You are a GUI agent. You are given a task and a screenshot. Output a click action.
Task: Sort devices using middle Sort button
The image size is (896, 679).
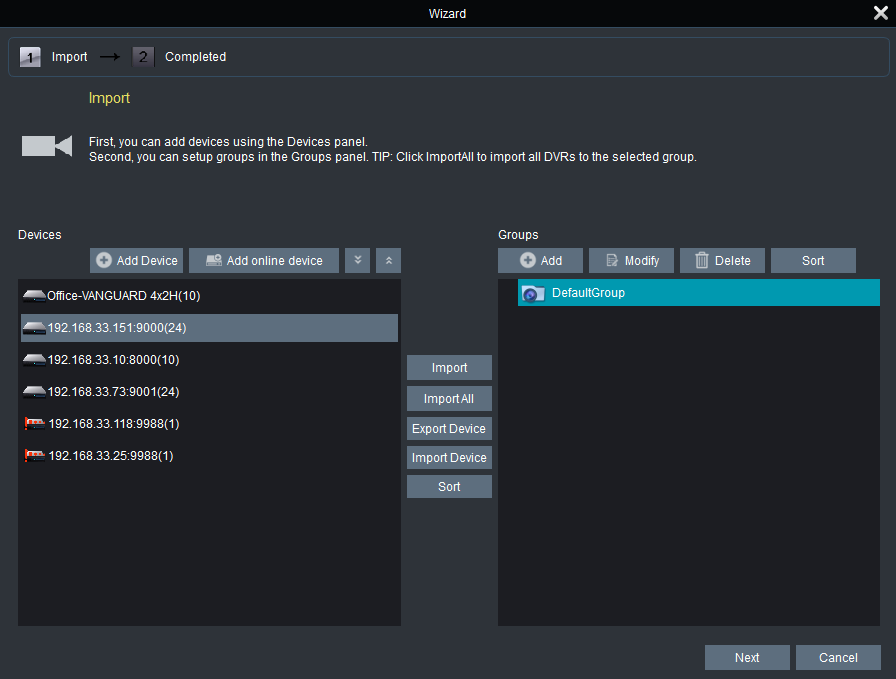point(449,487)
